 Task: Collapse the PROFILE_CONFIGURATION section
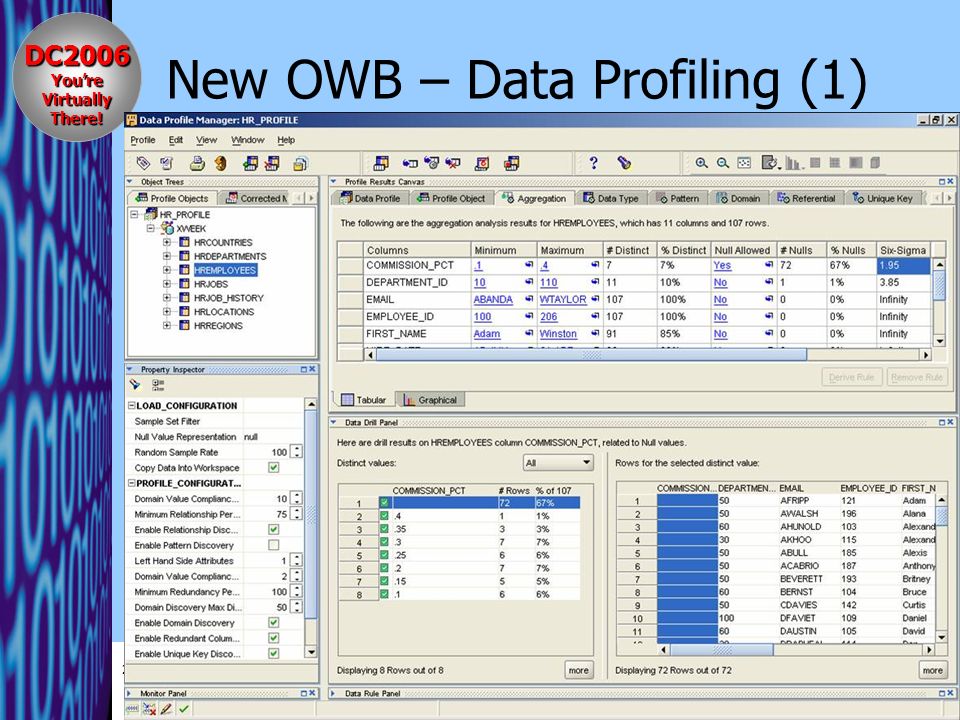[131, 483]
